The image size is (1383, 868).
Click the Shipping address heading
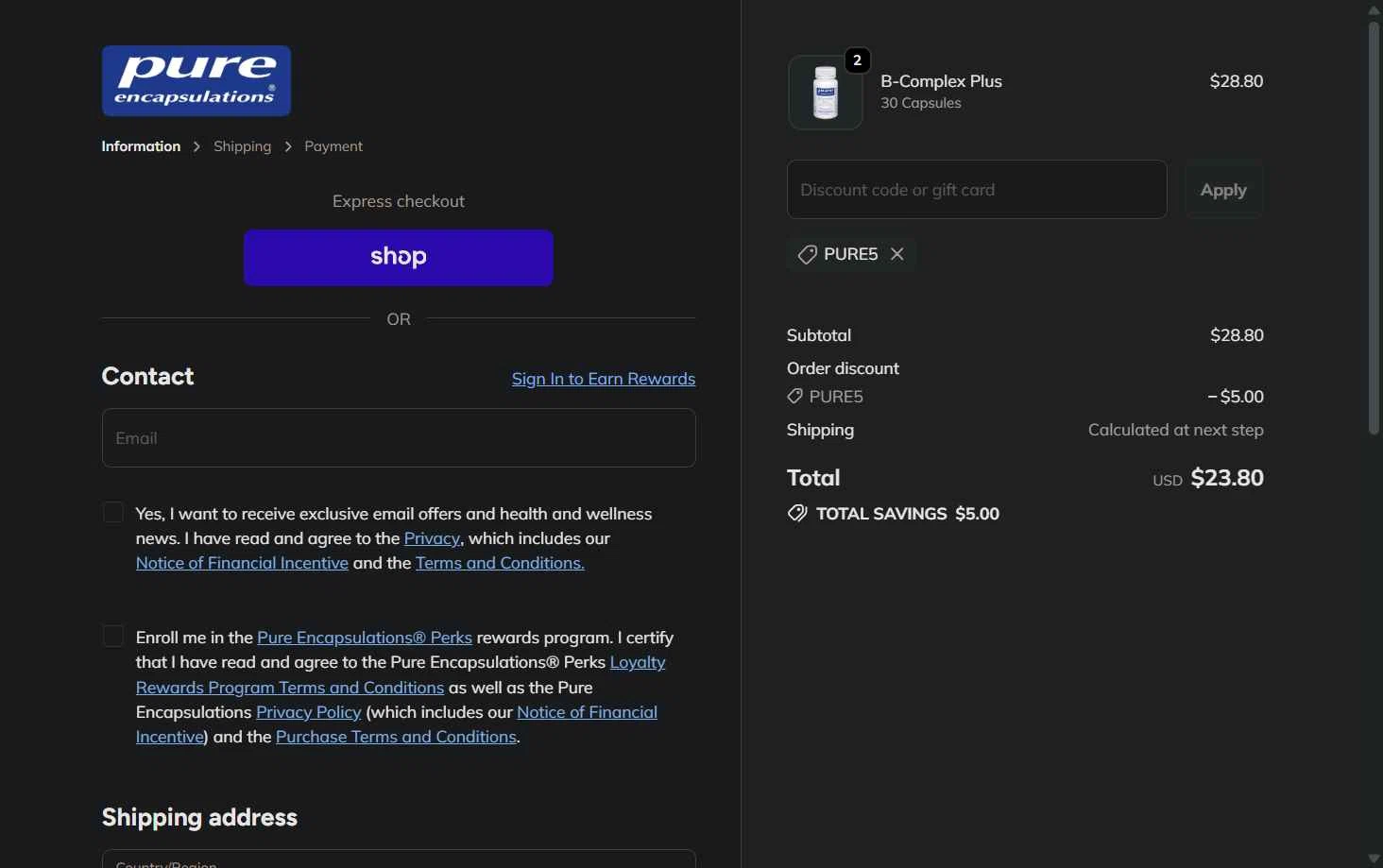point(199,818)
